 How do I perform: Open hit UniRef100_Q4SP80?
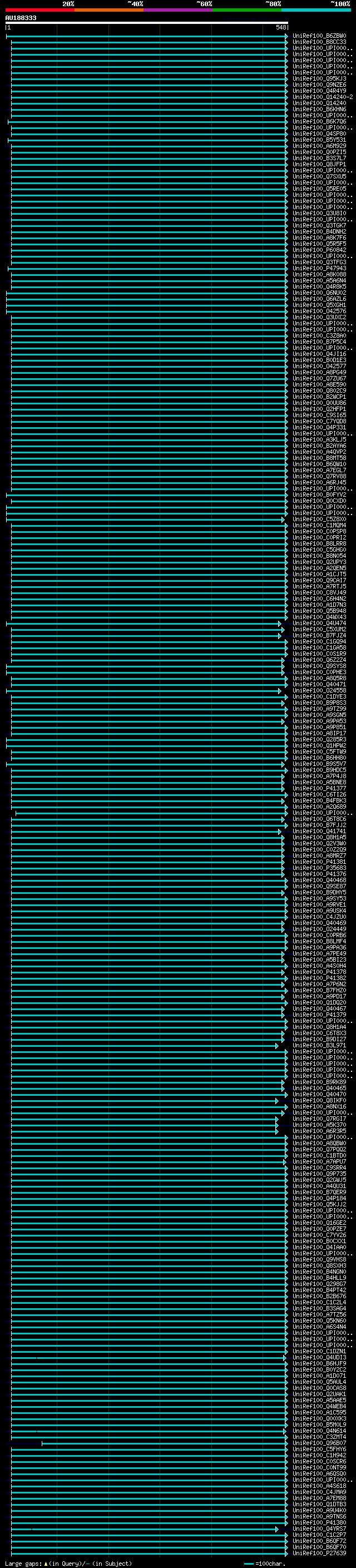319,134
